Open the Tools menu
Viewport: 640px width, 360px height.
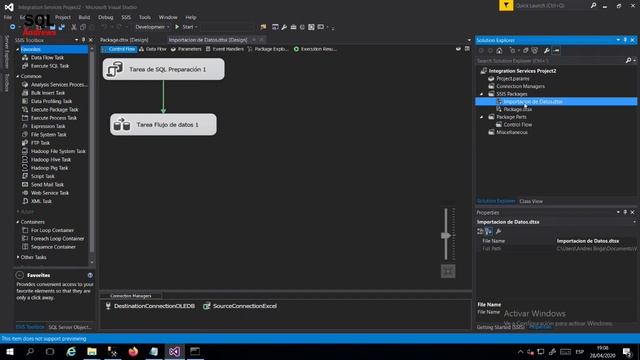coord(145,17)
